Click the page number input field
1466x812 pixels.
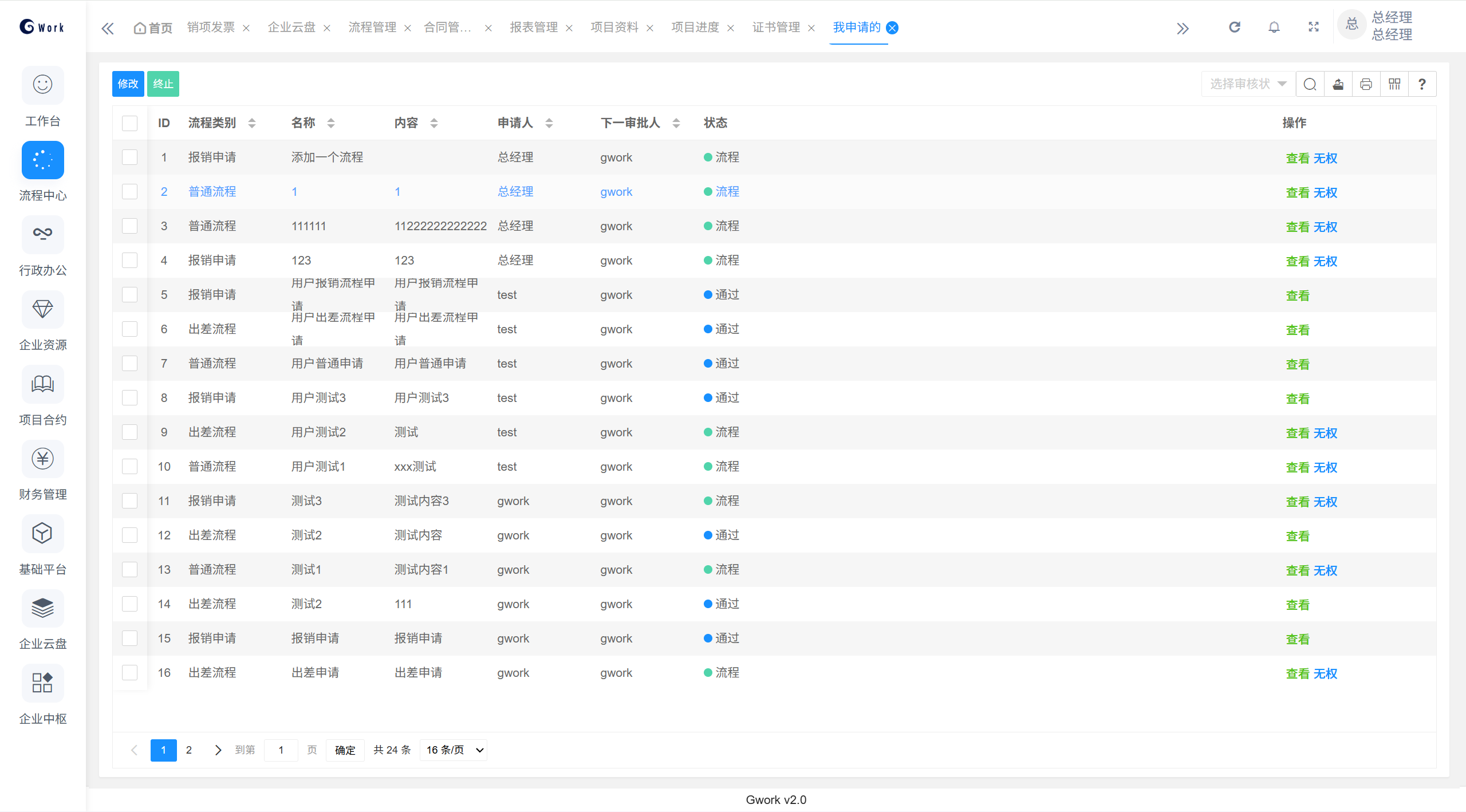tap(281, 750)
